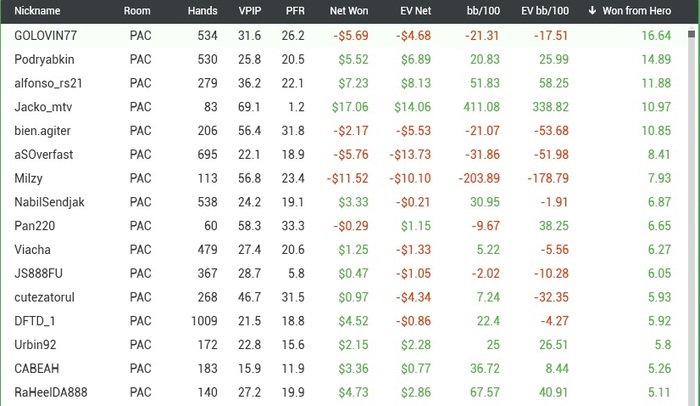Click RaHeelDA888 in the nickname list
This screenshot has width=700, height=406.
pos(51,392)
